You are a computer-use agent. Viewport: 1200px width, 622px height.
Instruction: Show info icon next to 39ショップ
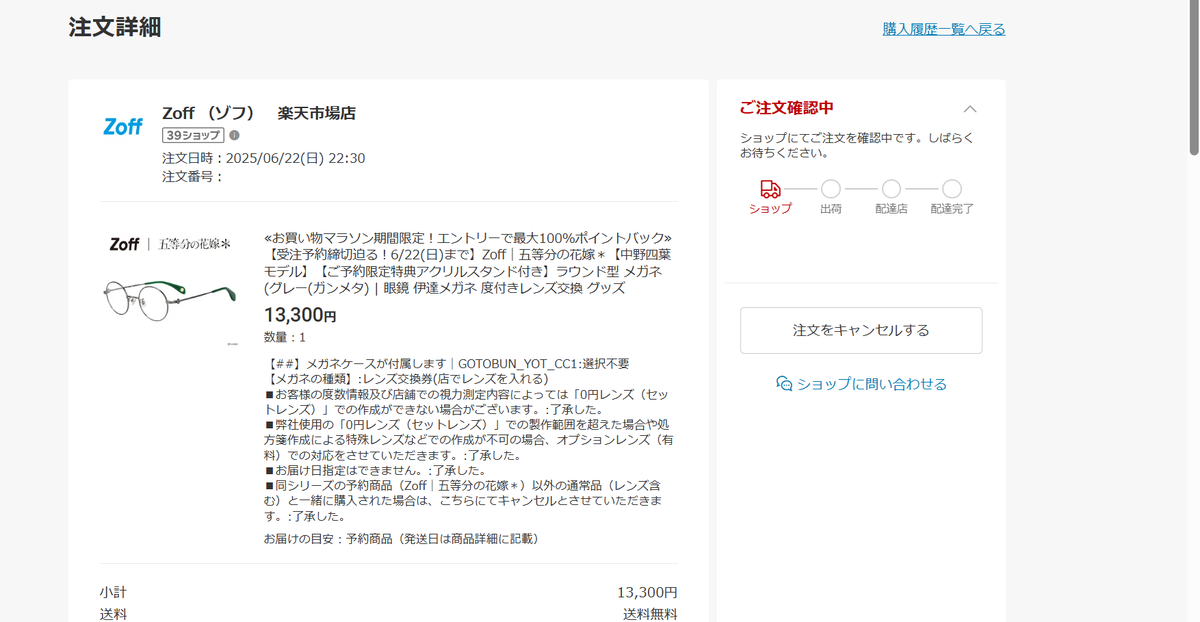tap(234, 135)
